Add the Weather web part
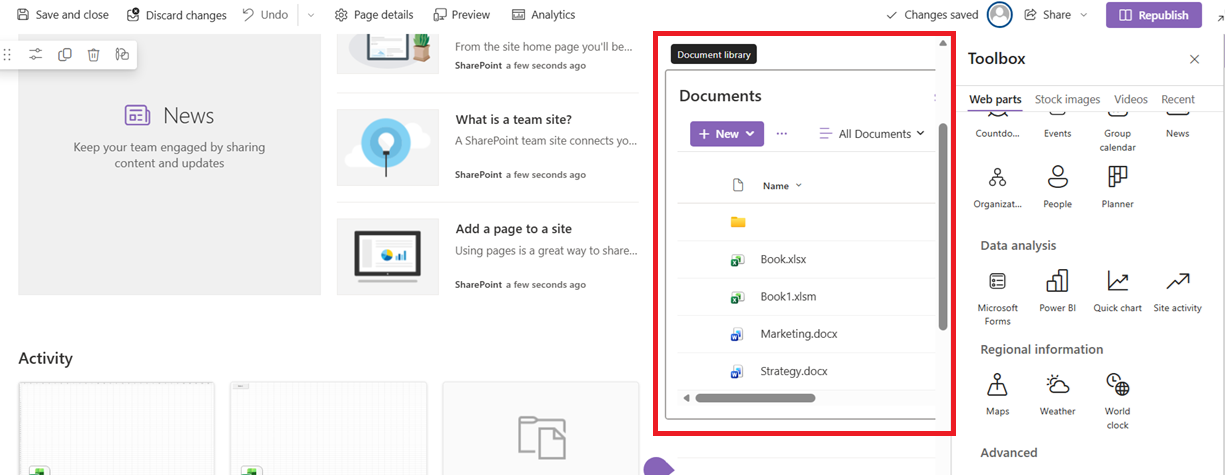Viewport: 1225px width, 475px height. click(x=1057, y=394)
